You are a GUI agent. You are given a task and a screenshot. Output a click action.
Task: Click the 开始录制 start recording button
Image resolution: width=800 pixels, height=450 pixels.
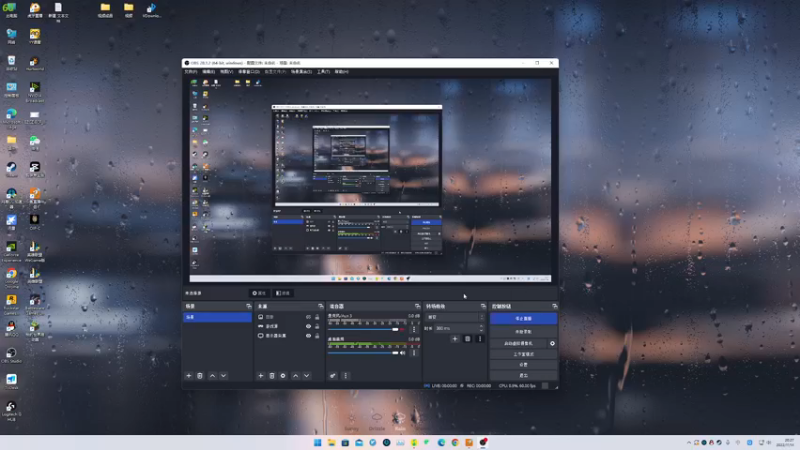(523, 332)
